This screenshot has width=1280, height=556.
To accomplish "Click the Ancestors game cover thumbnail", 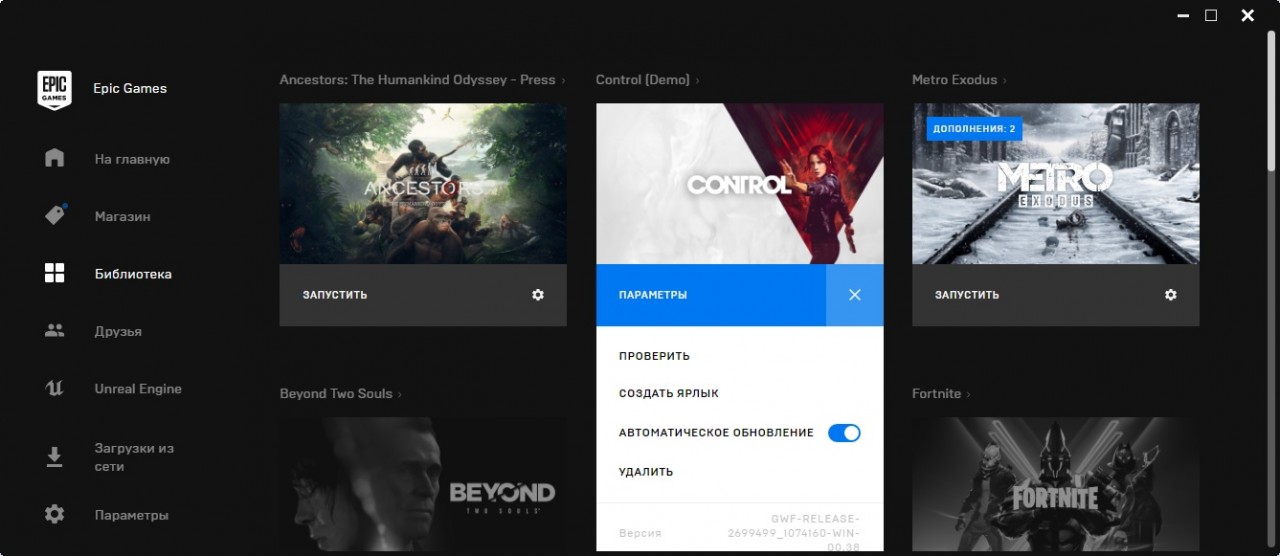I will (x=423, y=184).
